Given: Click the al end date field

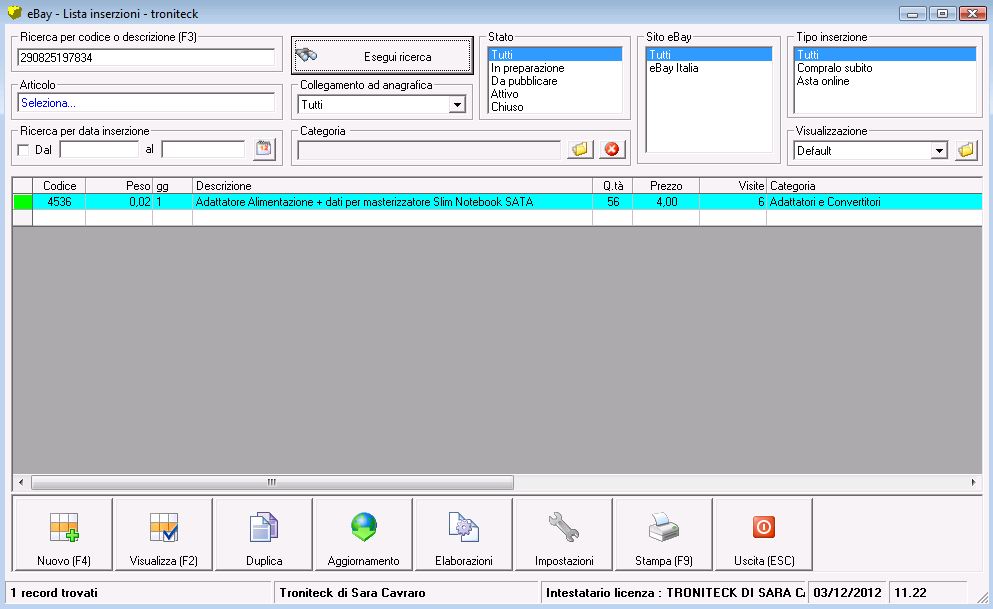Looking at the screenshot, I should pos(203,149).
